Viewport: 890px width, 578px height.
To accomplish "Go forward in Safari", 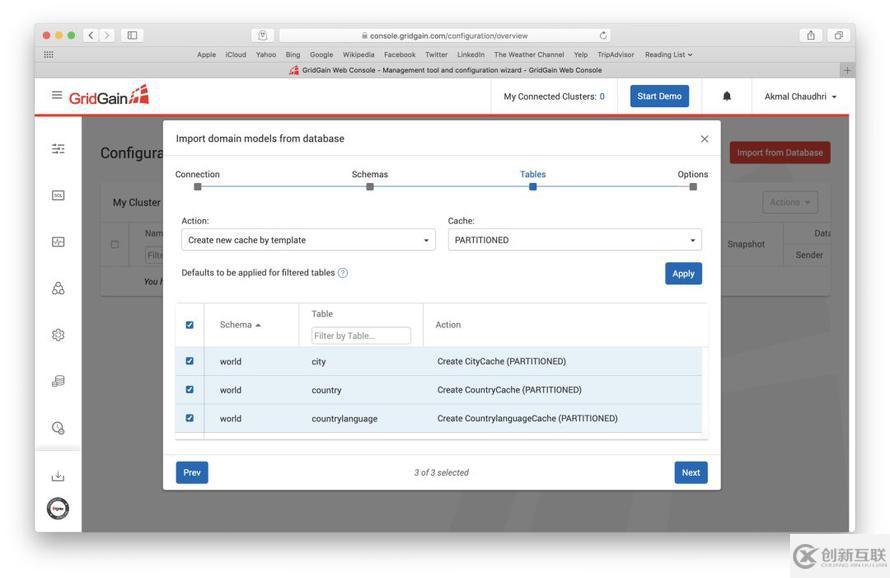I will click(107, 35).
